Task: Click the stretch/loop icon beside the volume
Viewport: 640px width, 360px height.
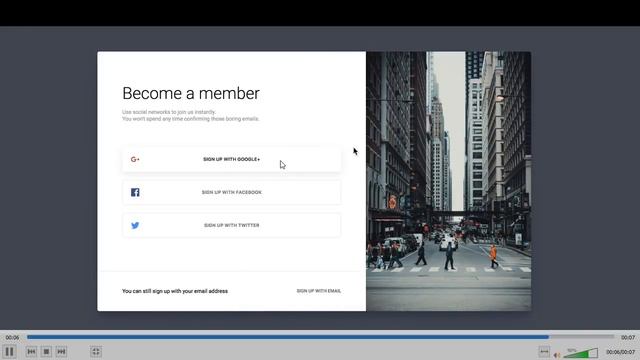Action: 544,351
